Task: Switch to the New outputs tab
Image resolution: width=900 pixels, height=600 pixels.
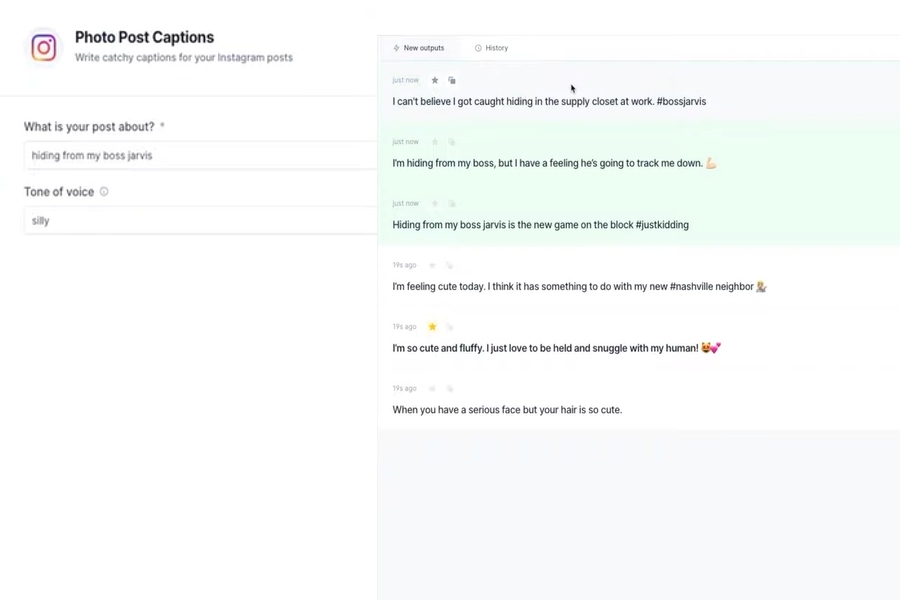Action: pyautogui.click(x=418, y=48)
